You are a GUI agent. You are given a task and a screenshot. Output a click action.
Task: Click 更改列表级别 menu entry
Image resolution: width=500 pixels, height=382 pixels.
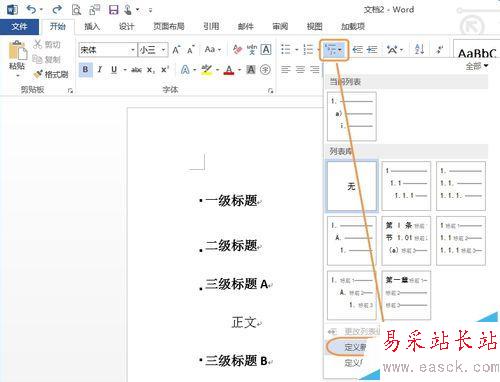point(353,332)
